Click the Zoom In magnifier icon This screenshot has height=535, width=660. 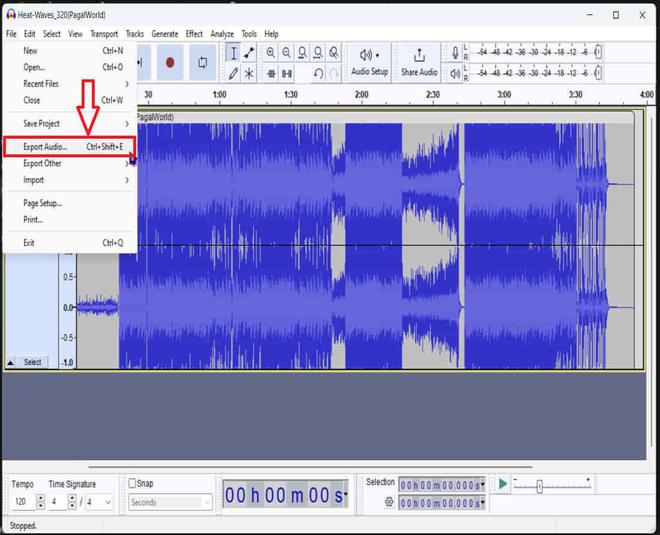271,53
